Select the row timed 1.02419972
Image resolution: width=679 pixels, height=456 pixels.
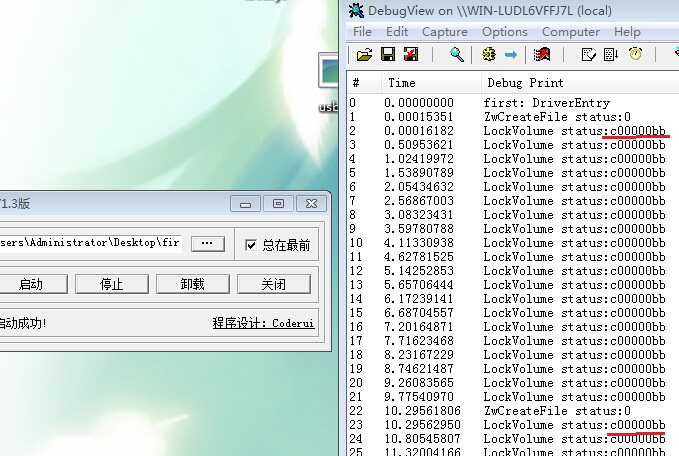(513, 159)
